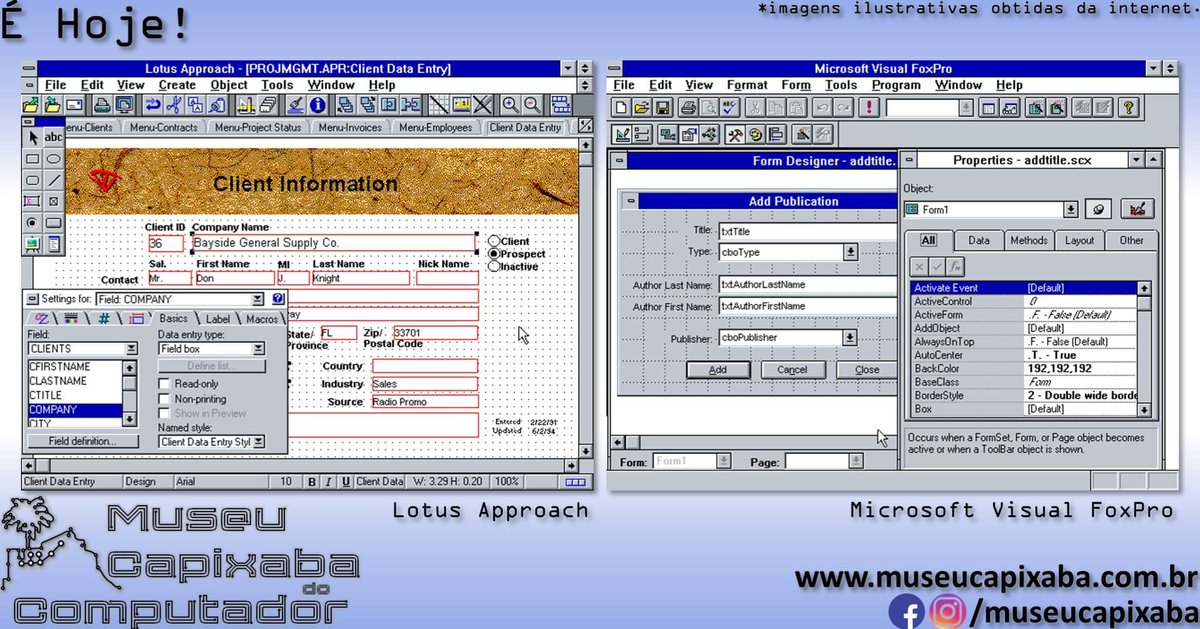Click the hammer and wrench toolbar icon in FoxPro
1200x629 pixels.
click(734, 134)
